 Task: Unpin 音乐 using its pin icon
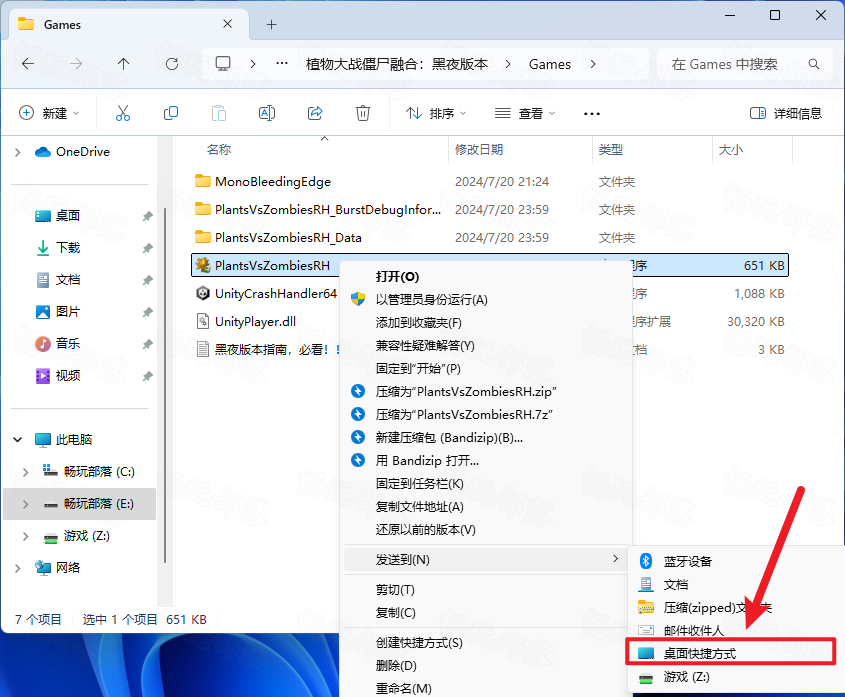point(147,344)
